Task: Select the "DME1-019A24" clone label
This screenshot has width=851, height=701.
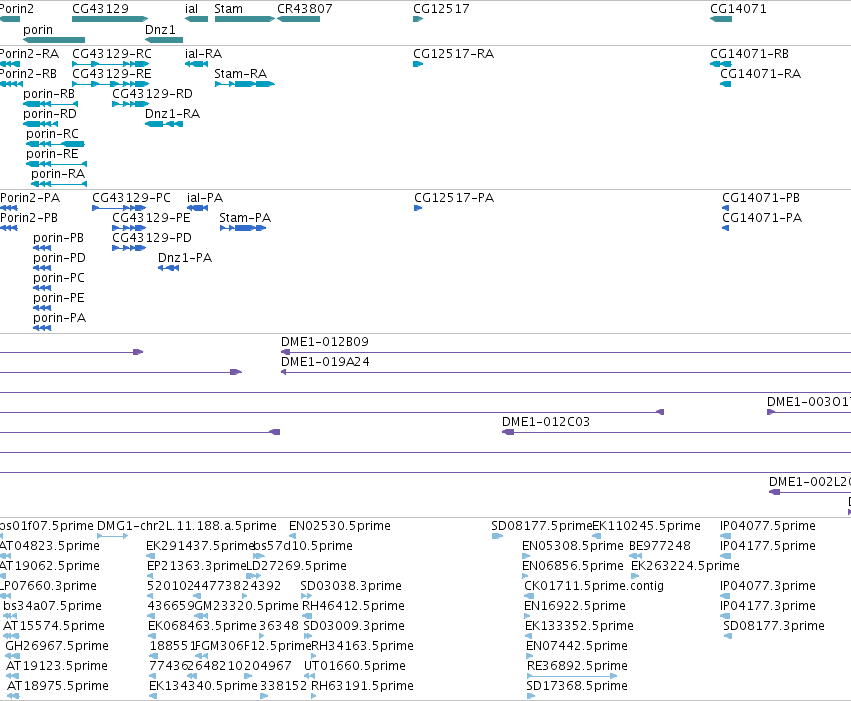Action: 325,362
